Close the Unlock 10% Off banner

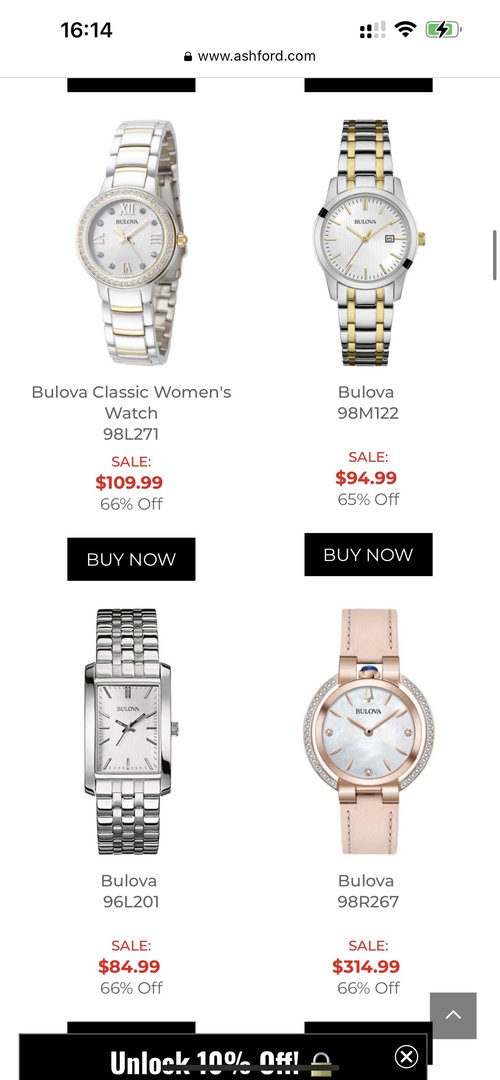406,1056
